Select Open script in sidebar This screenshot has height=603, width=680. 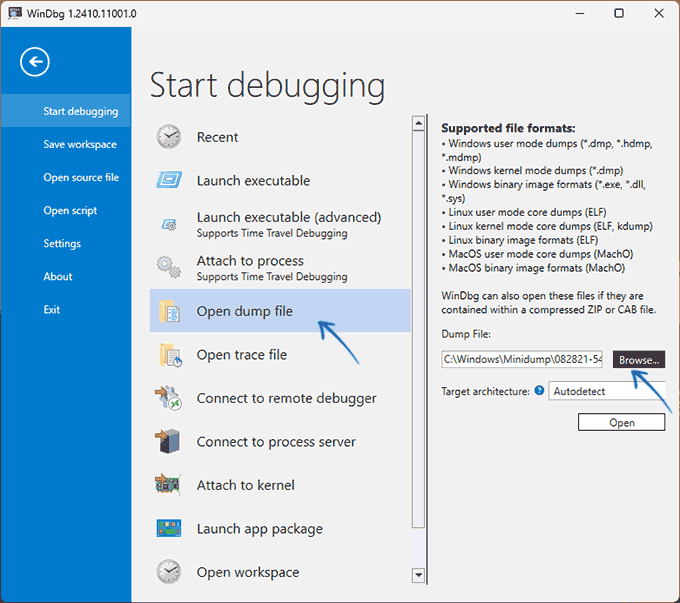point(70,210)
